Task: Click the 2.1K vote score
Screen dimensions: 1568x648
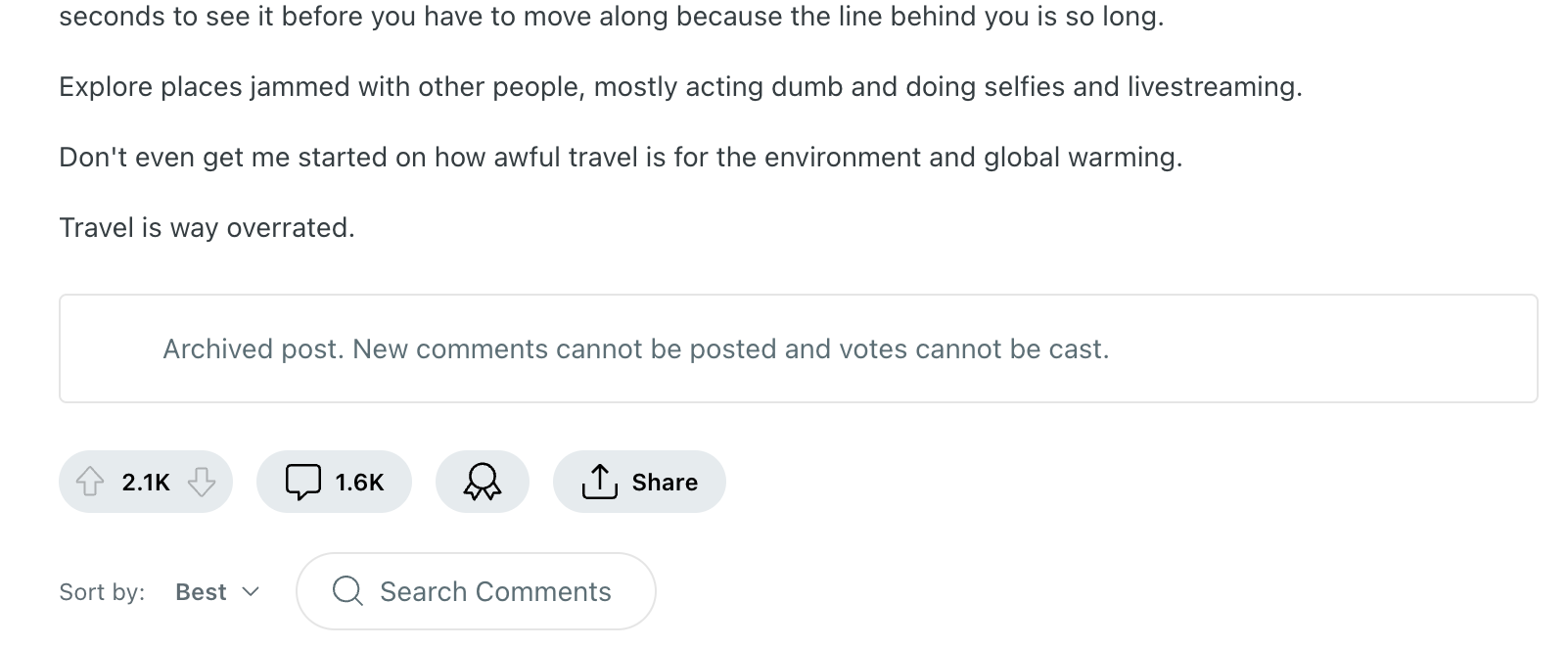Action: (146, 483)
